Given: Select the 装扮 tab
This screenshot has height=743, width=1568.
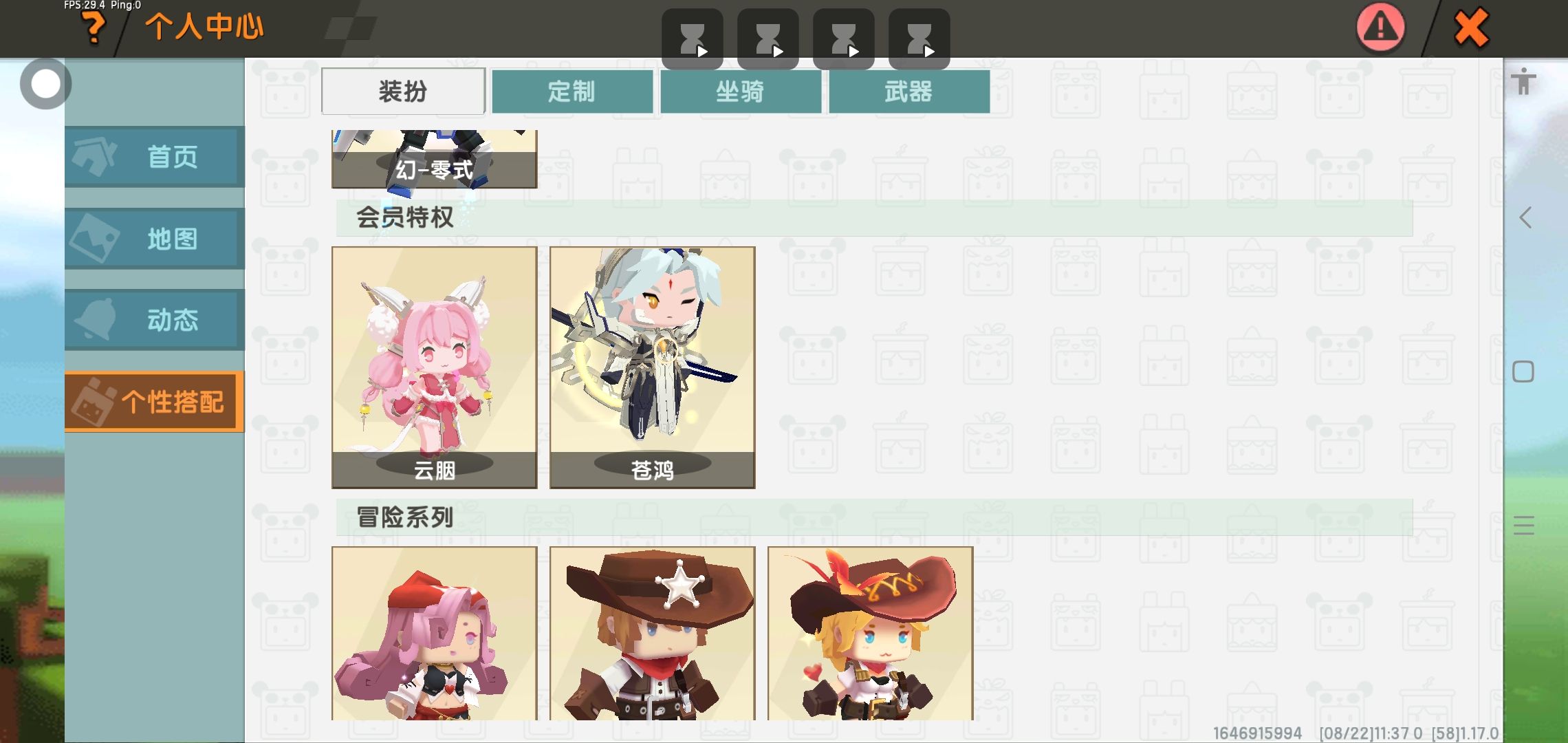Looking at the screenshot, I should click(x=404, y=91).
